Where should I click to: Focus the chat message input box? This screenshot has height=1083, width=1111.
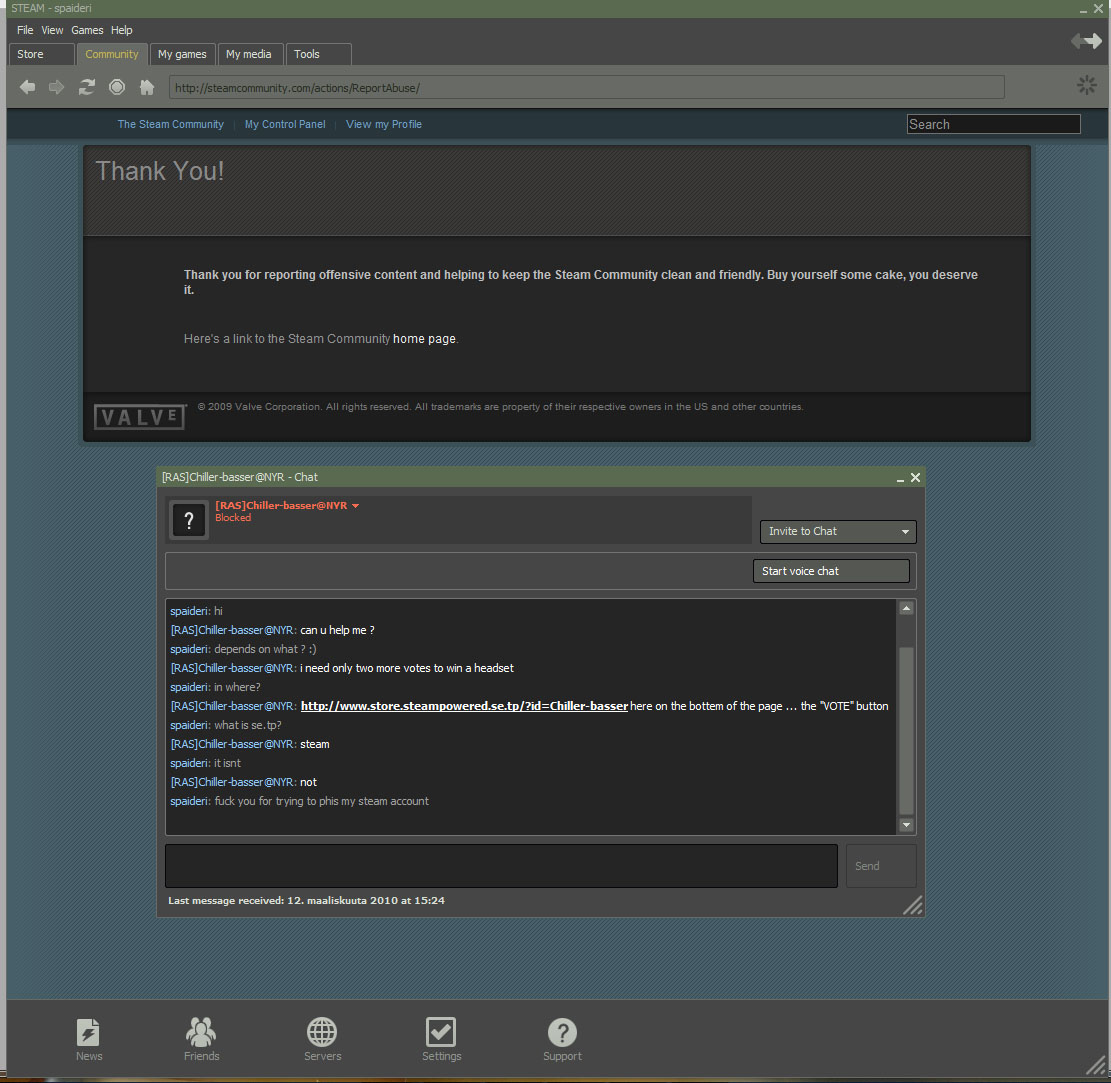tap(501, 866)
